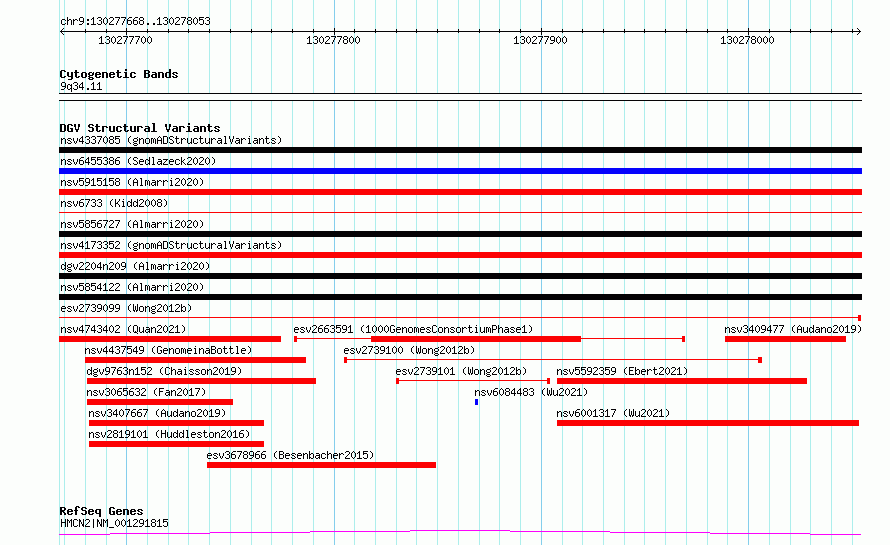The image size is (890, 545).
Task: Select esv2739101 (Wong2012b) variant label
Action: [x=461, y=371]
